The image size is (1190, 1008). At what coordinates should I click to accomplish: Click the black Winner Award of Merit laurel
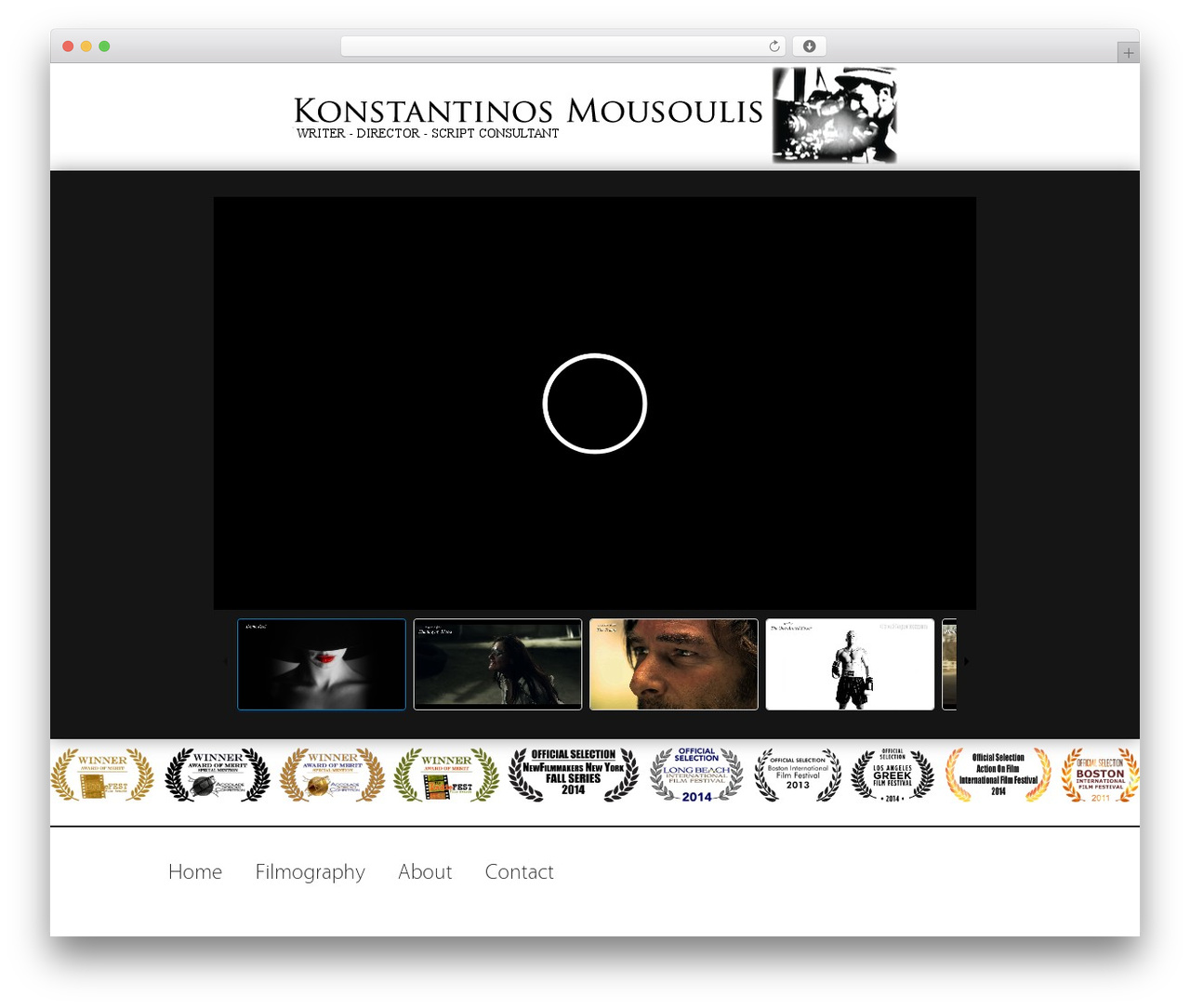click(218, 775)
